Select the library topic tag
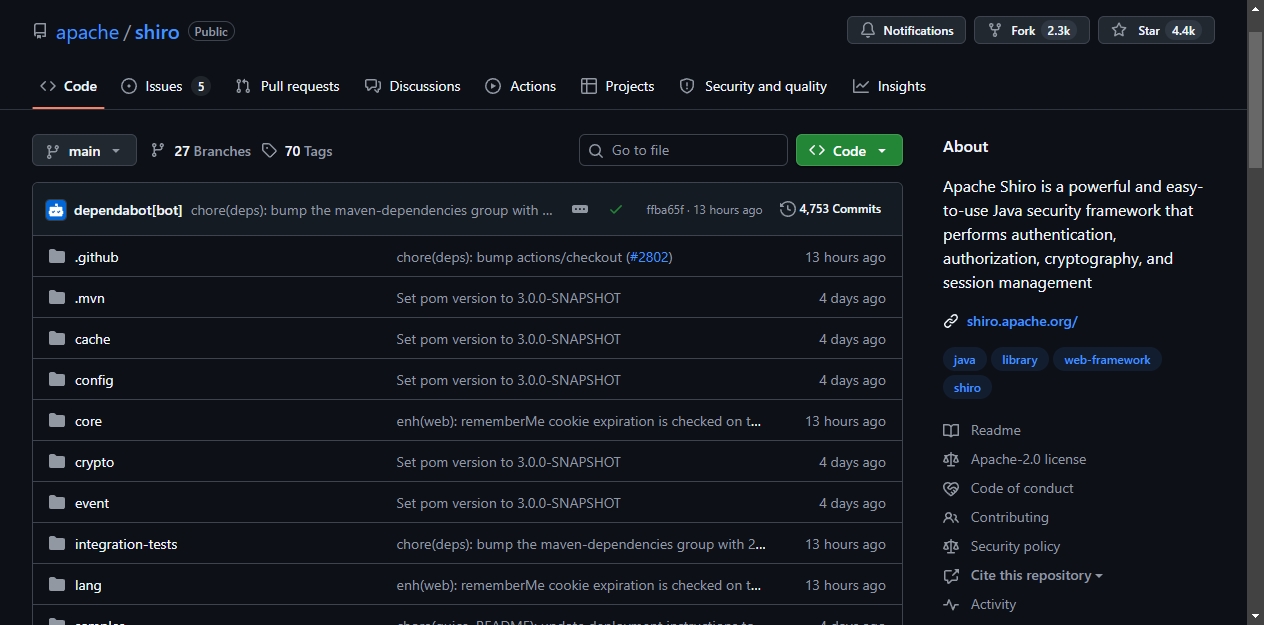The height and width of the screenshot is (625, 1264). click(1020, 360)
